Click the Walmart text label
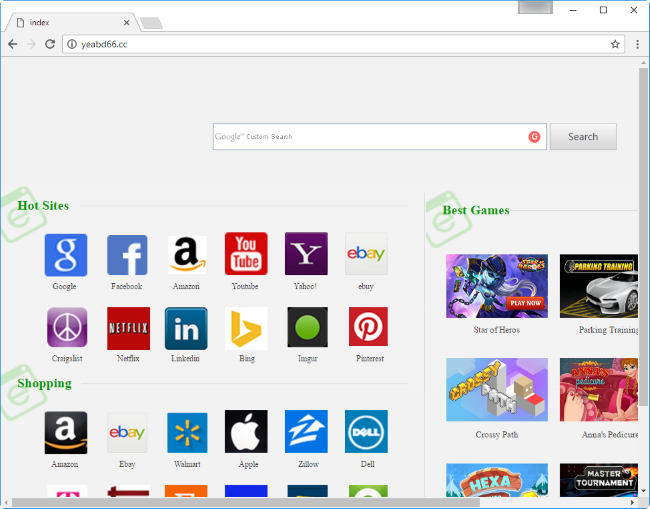650x509 pixels. point(187,464)
